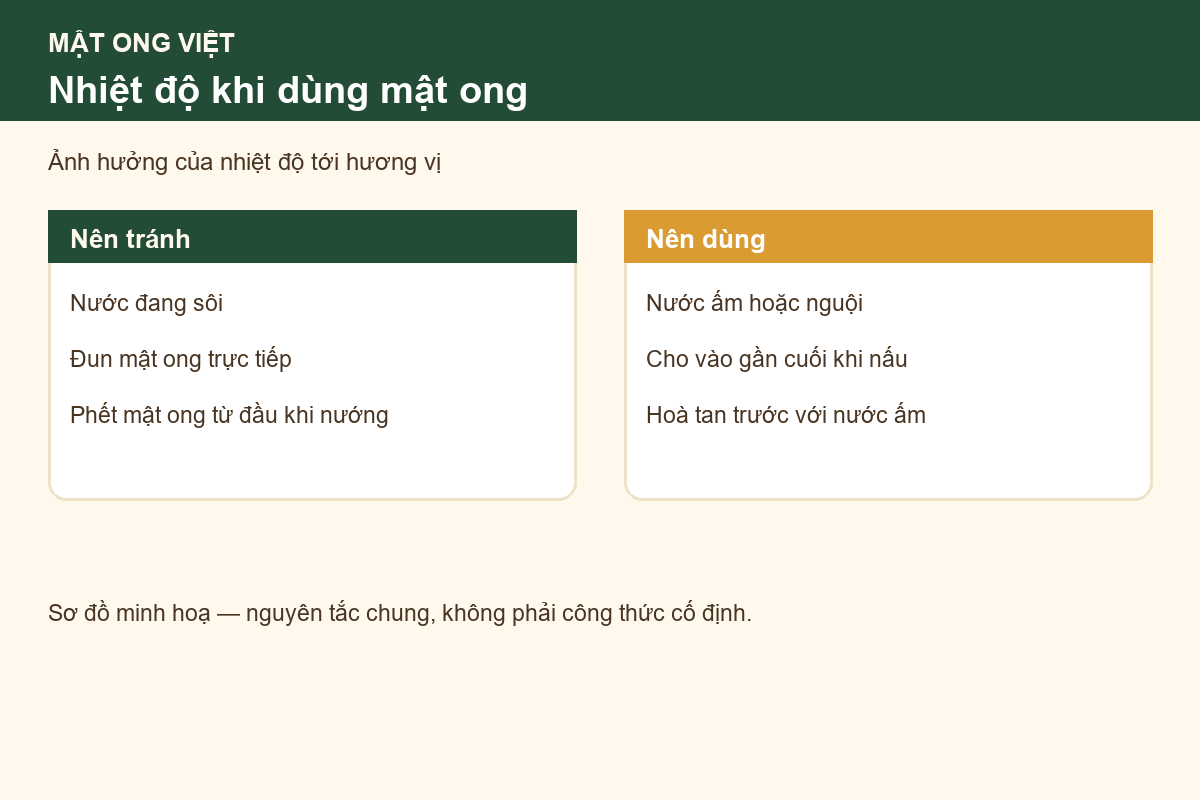Click the 'Nên tránh' card header
This screenshot has width=1200, height=800.
312,237
